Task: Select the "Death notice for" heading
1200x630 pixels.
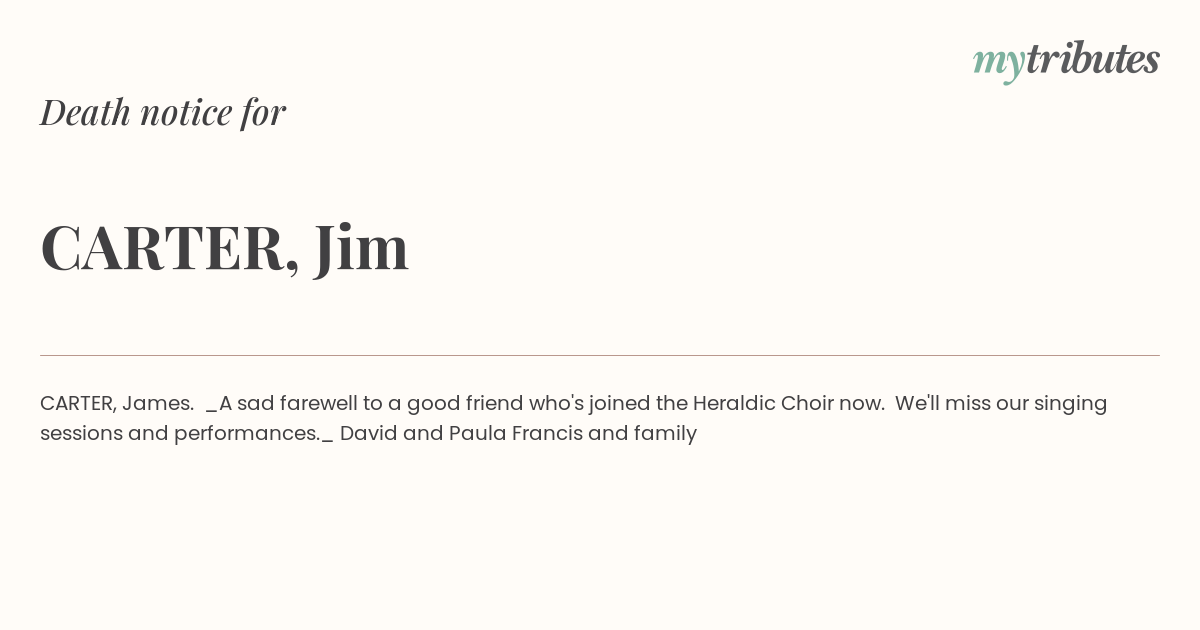Action: tap(163, 112)
